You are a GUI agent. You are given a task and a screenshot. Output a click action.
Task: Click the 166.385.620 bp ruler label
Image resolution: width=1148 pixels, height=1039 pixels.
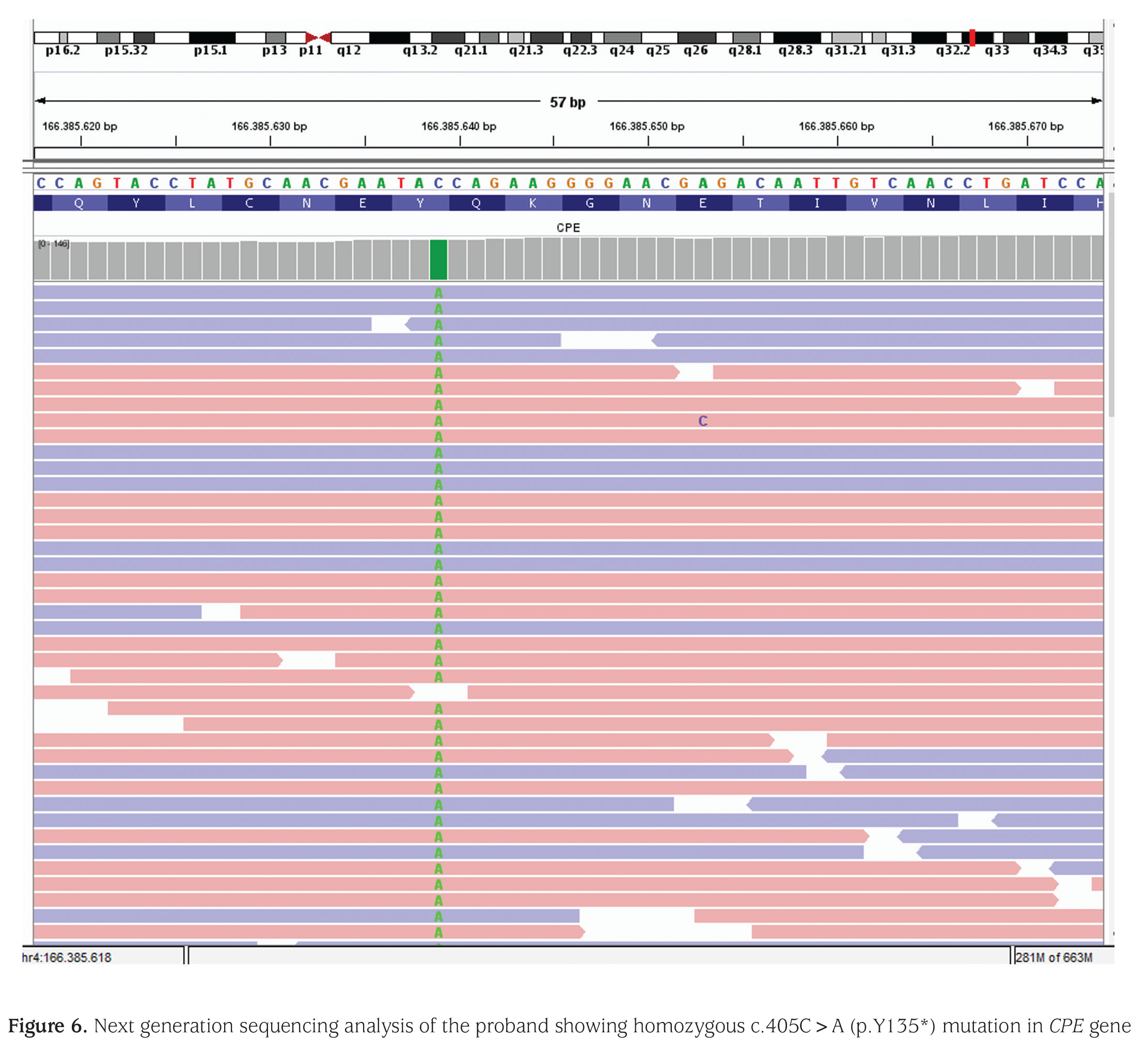(x=80, y=126)
